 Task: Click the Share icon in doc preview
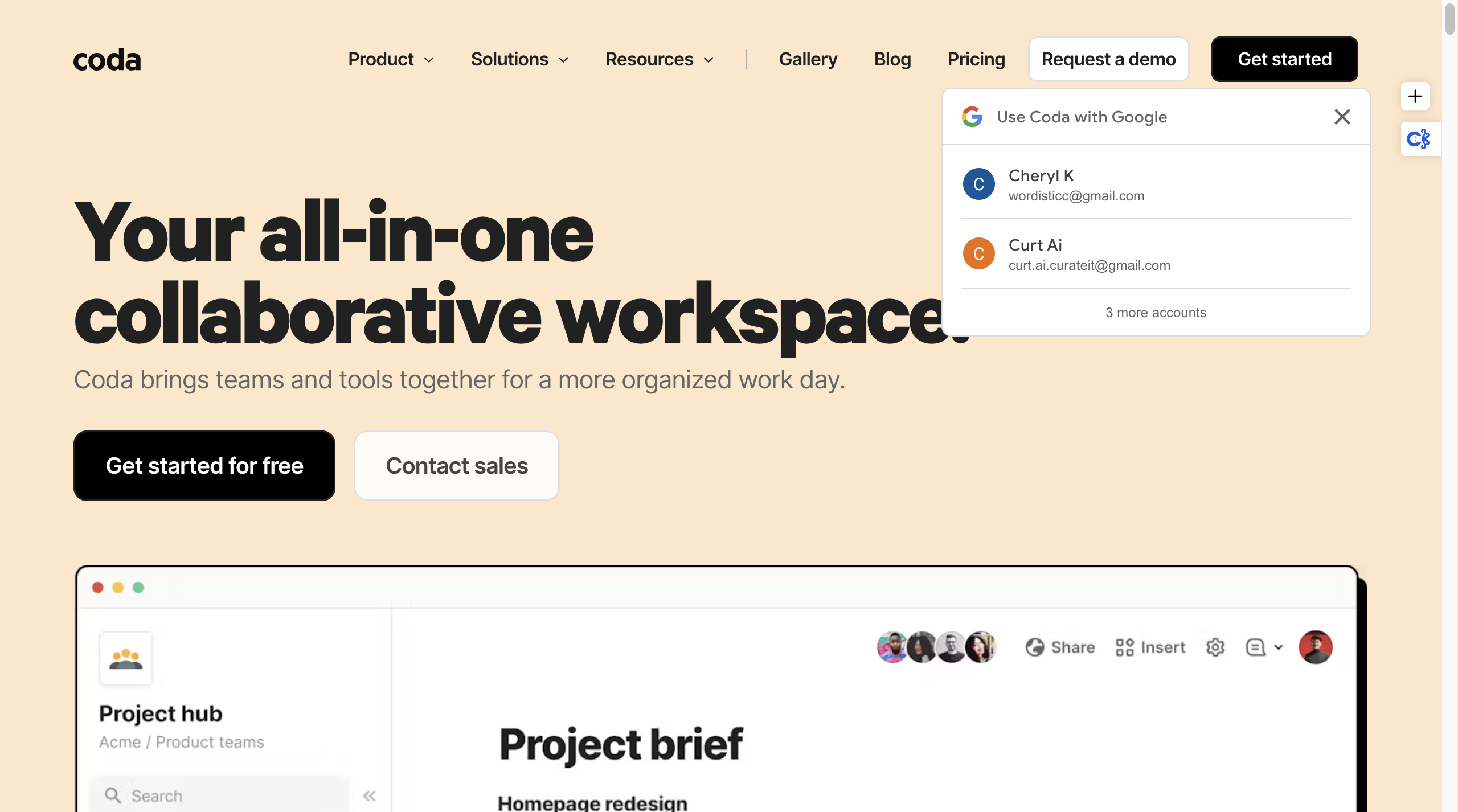coord(1034,647)
